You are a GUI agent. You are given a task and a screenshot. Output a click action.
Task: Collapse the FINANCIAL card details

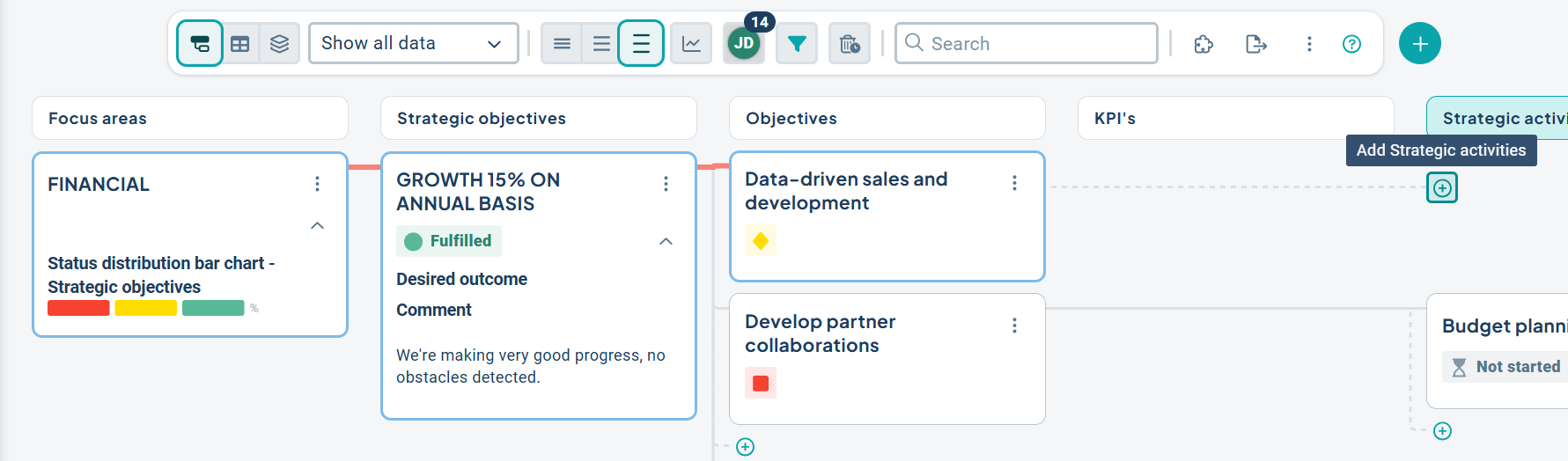[317, 226]
